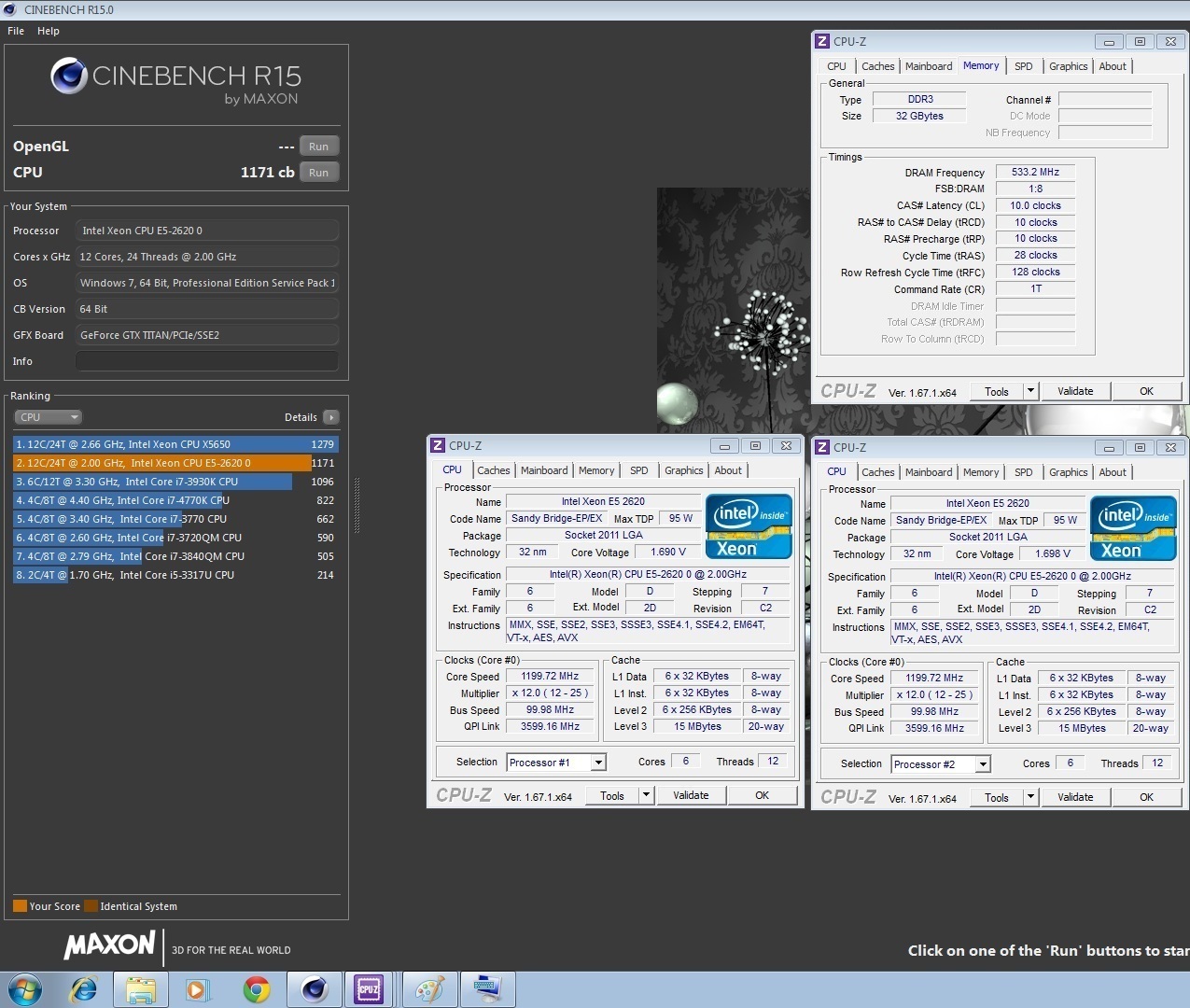Click the Info input field
1190x1008 pixels.
207,361
